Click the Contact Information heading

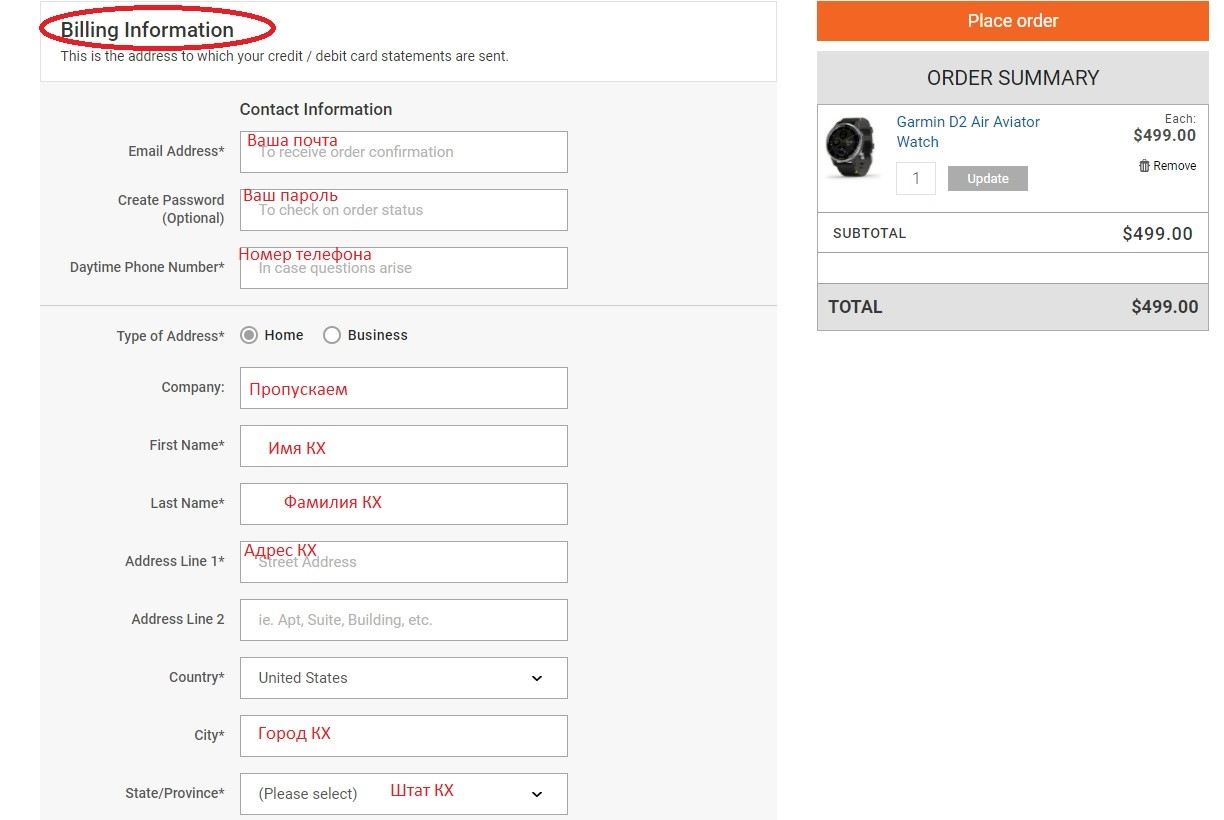coord(316,109)
